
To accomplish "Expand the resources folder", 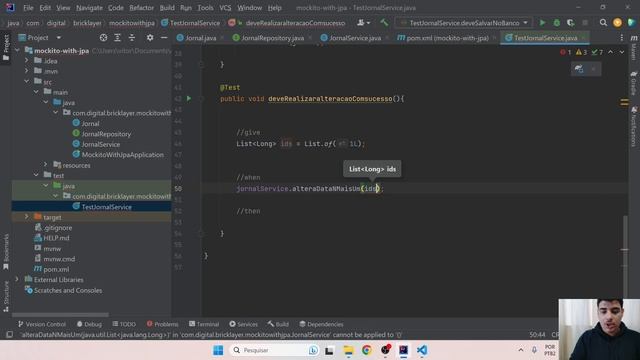I will 46,165.
